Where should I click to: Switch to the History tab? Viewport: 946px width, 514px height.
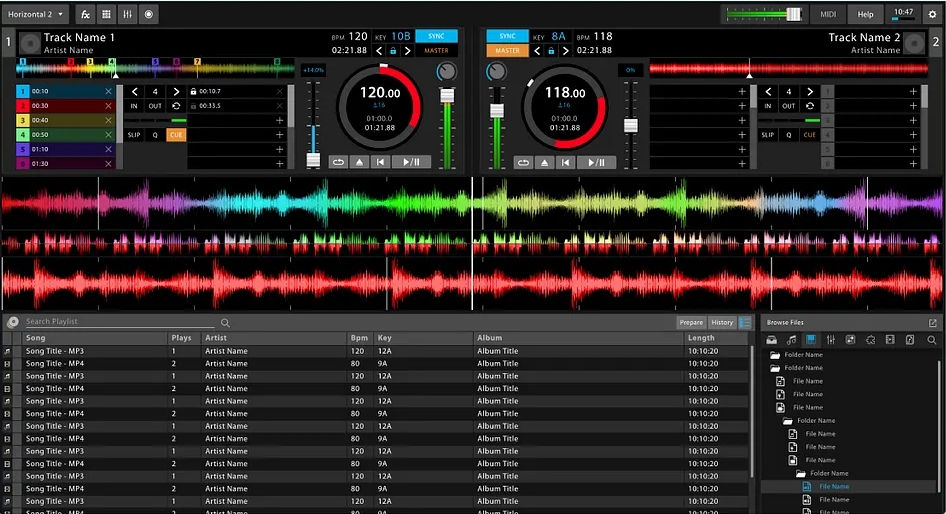[x=722, y=322]
